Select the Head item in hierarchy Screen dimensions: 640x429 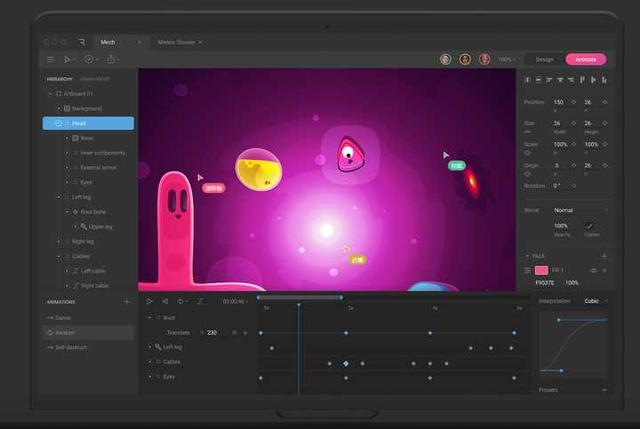tap(88, 123)
